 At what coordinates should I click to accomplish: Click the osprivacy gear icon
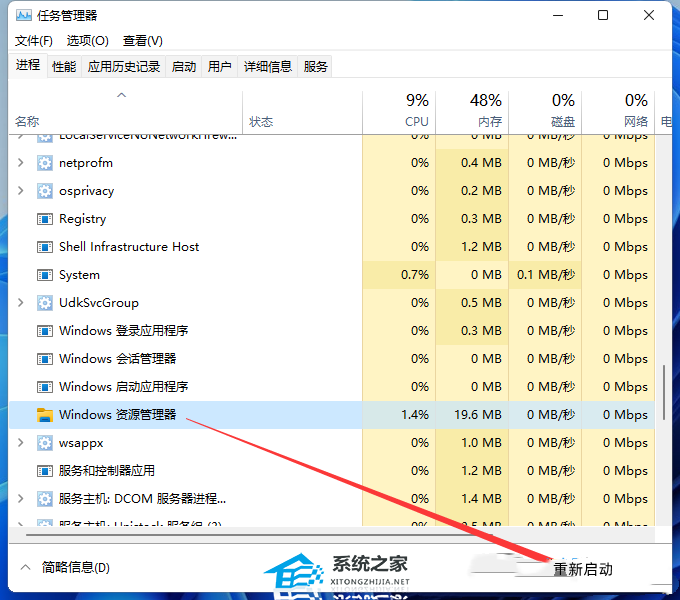click(45, 191)
